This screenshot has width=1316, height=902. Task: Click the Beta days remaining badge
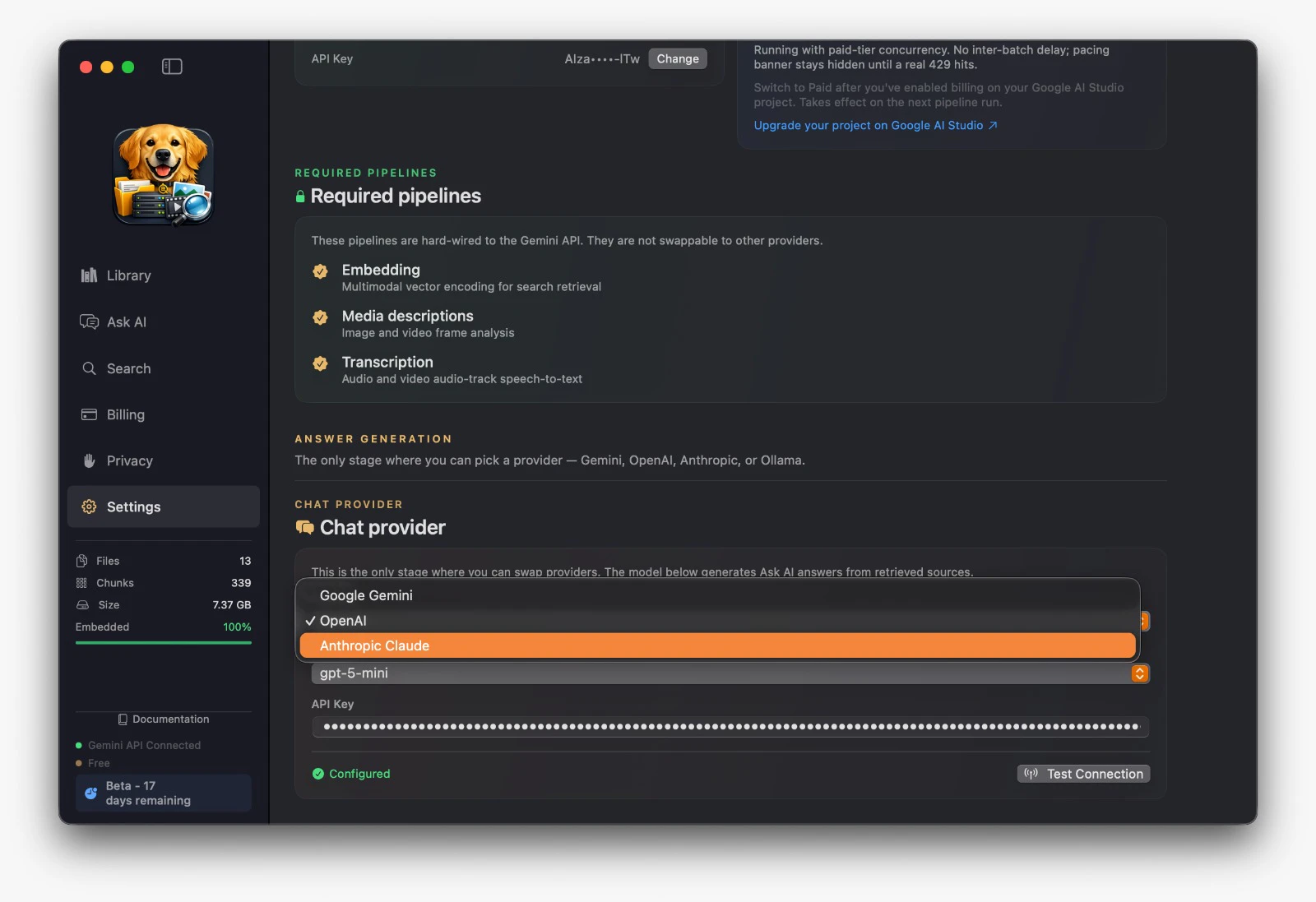(x=163, y=793)
